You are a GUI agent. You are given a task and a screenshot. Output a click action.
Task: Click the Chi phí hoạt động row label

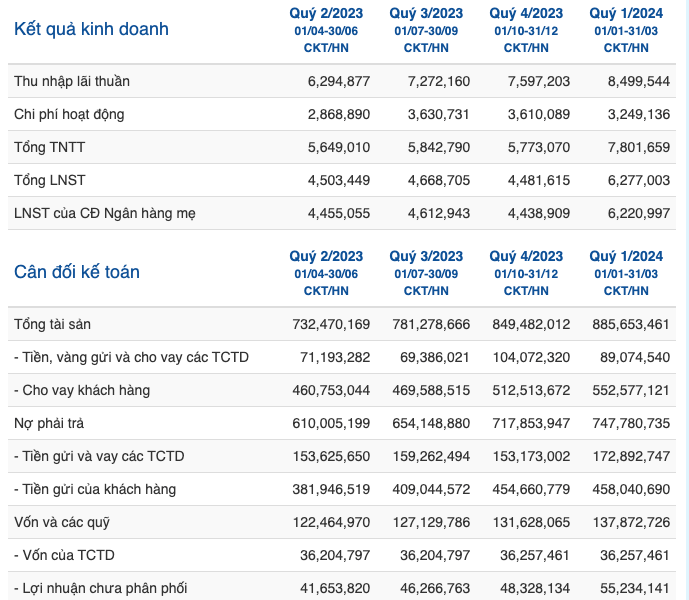click(x=69, y=114)
